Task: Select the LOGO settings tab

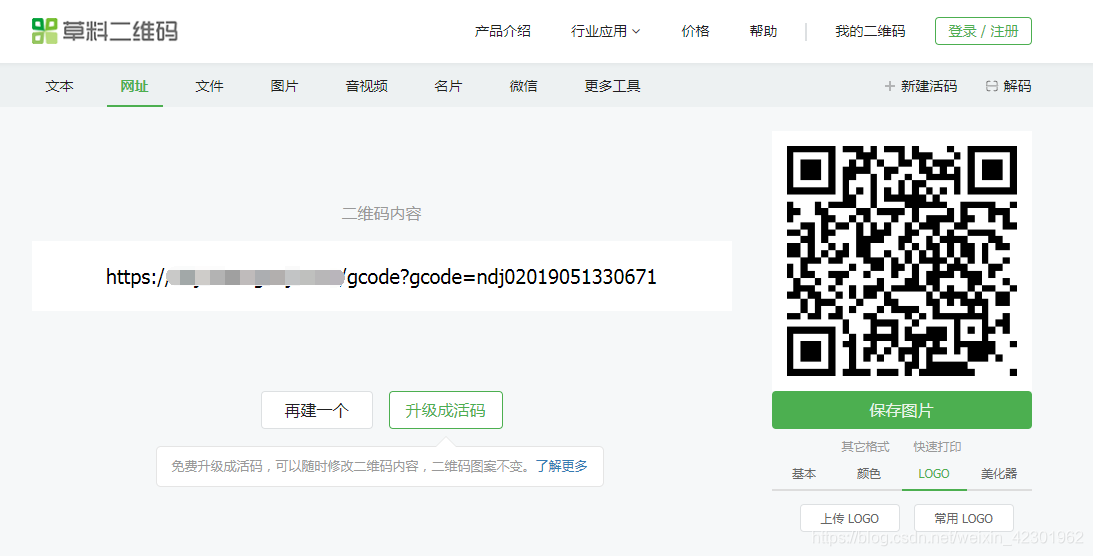Action: click(x=934, y=474)
